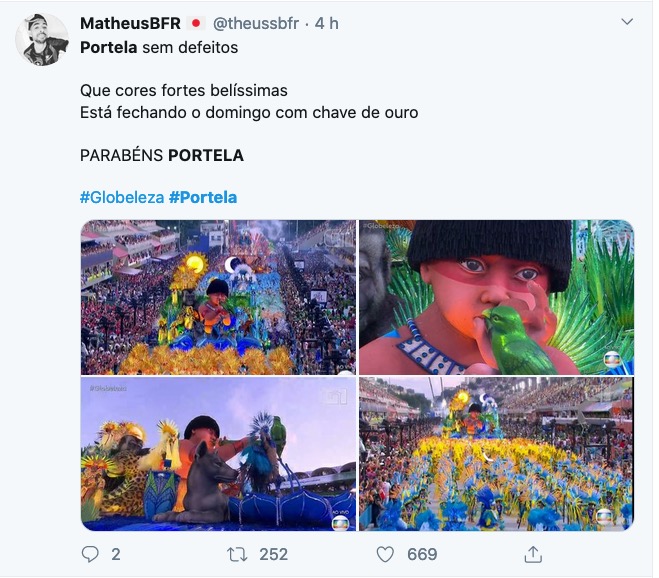Open the bottom-left float sculpture photo
659x578 pixels.
(x=218, y=453)
